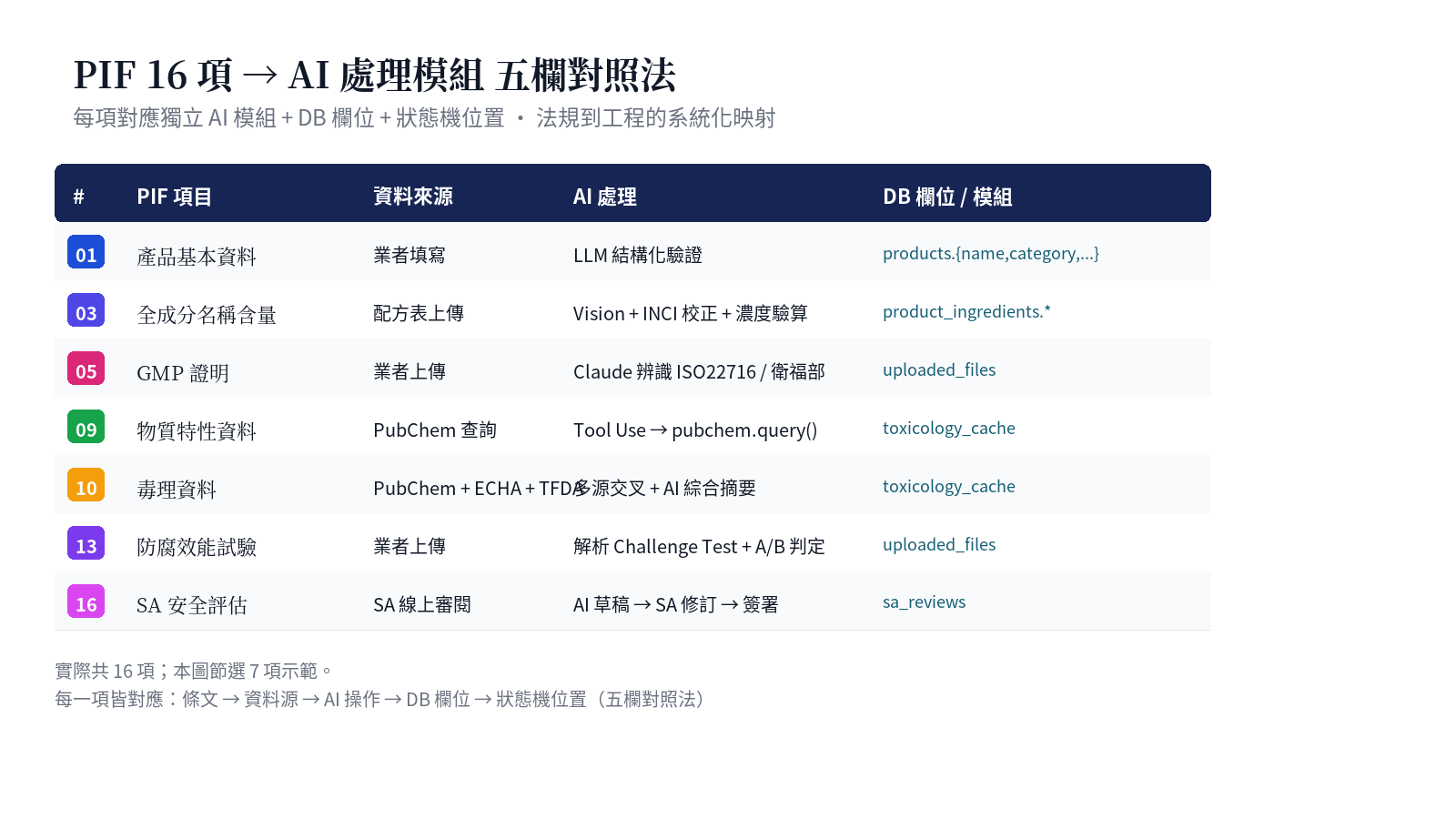Click the 'PIF 項目' column header

click(x=174, y=197)
